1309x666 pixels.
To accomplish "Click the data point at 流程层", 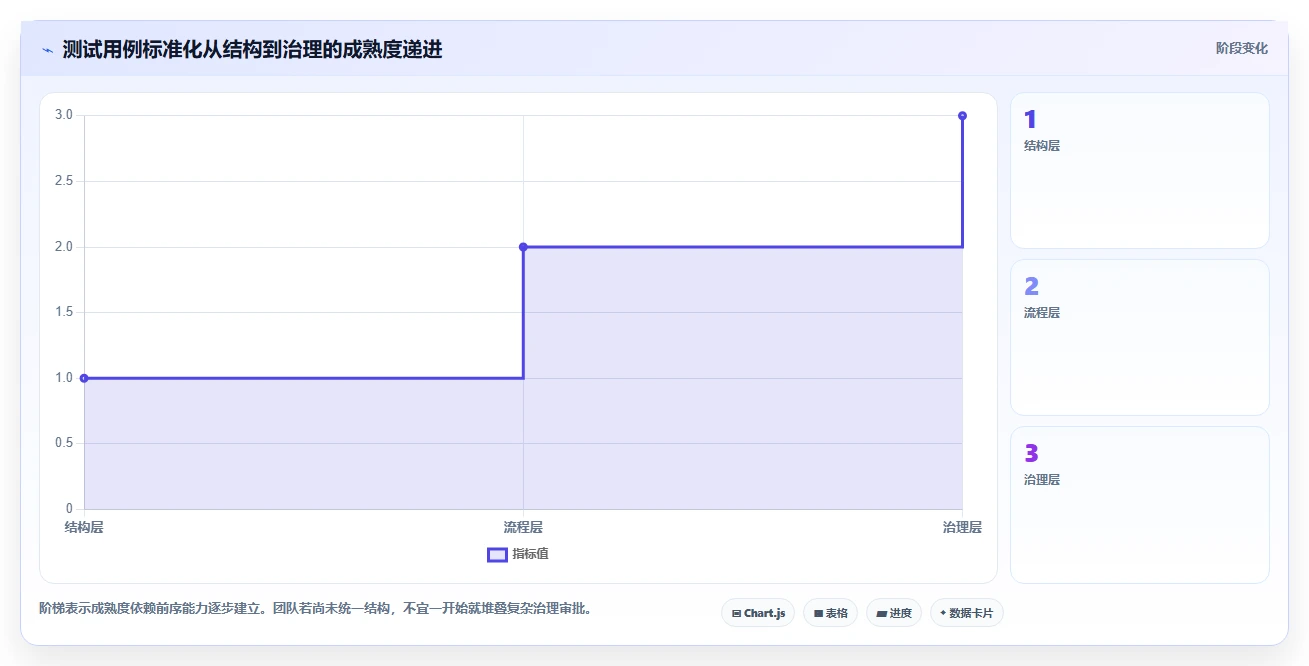I will 523,247.
